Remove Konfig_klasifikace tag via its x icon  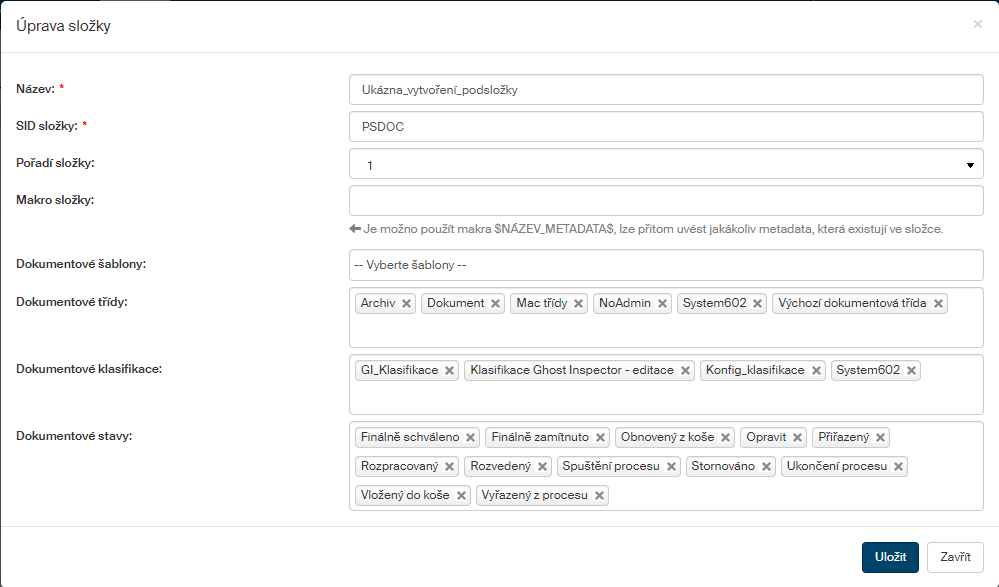coord(816,371)
